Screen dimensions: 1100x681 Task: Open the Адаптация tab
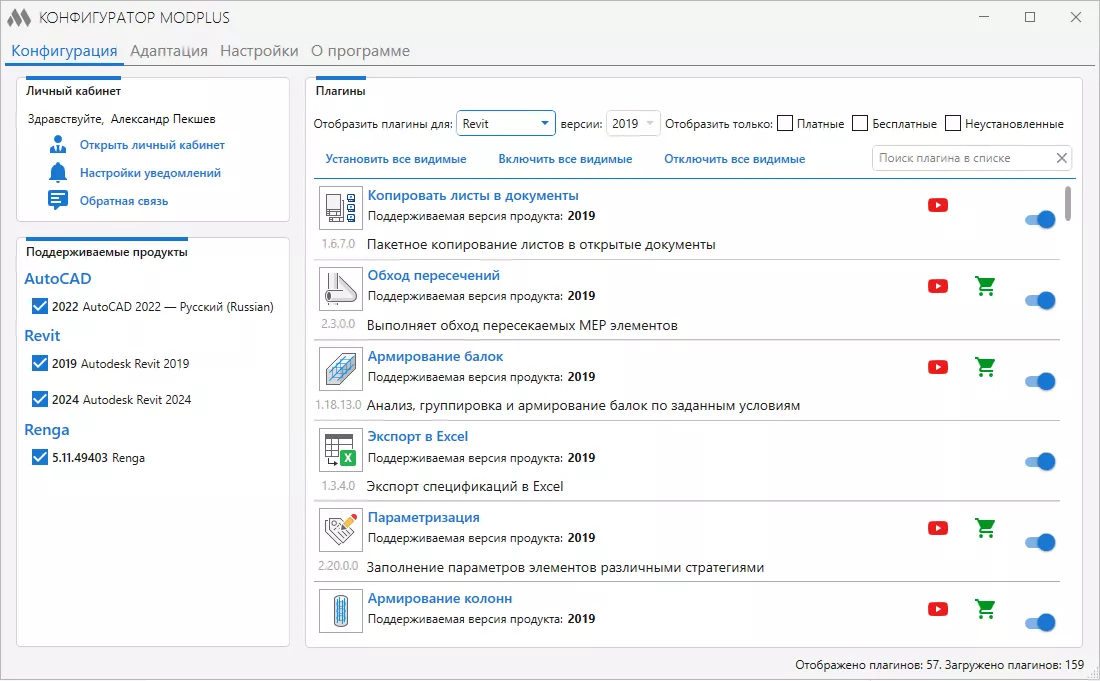pyautogui.click(x=168, y=50)
